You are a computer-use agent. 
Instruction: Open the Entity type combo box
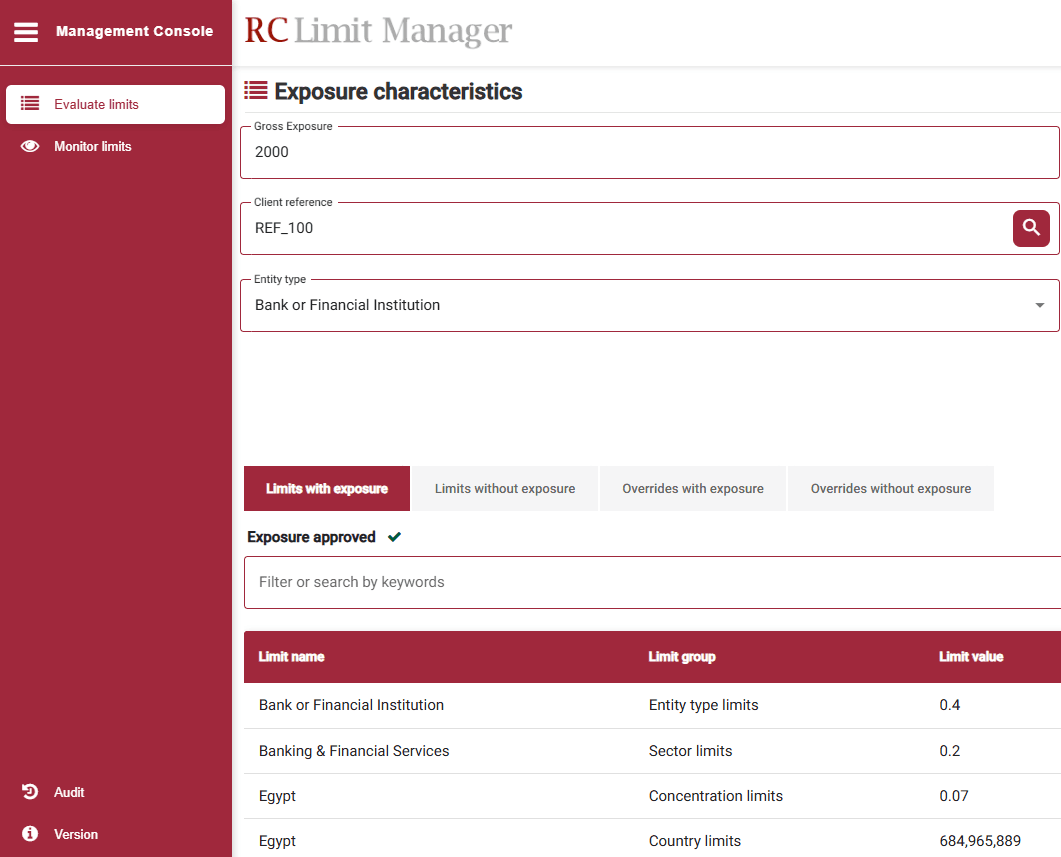[x=650, y=305]
